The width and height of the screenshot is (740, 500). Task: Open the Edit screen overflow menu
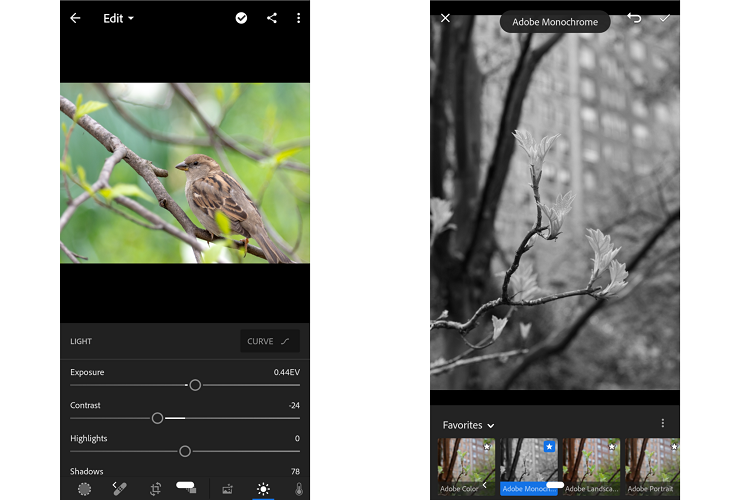pos(298,18)
